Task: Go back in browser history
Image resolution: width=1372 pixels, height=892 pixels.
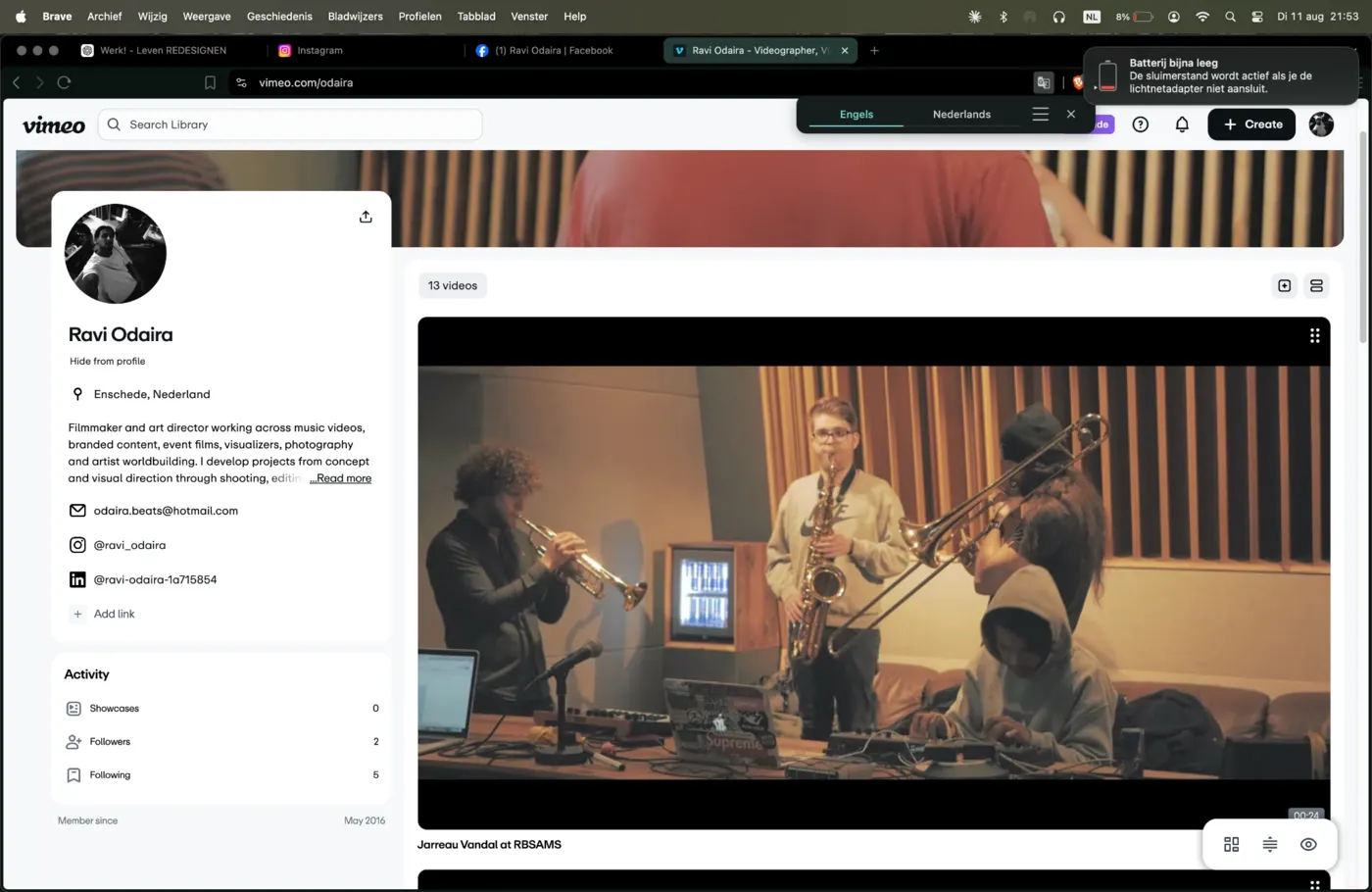Action: click(x=16, y=82)
